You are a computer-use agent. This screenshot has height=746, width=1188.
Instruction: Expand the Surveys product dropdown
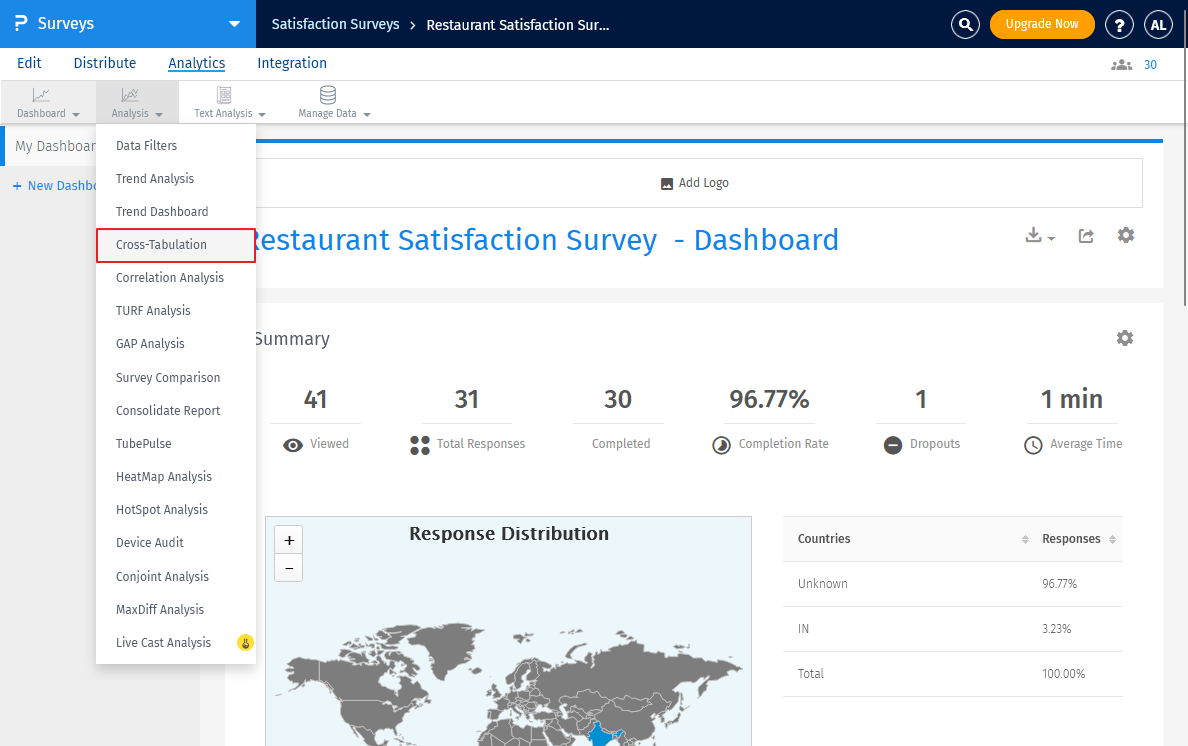234,24
